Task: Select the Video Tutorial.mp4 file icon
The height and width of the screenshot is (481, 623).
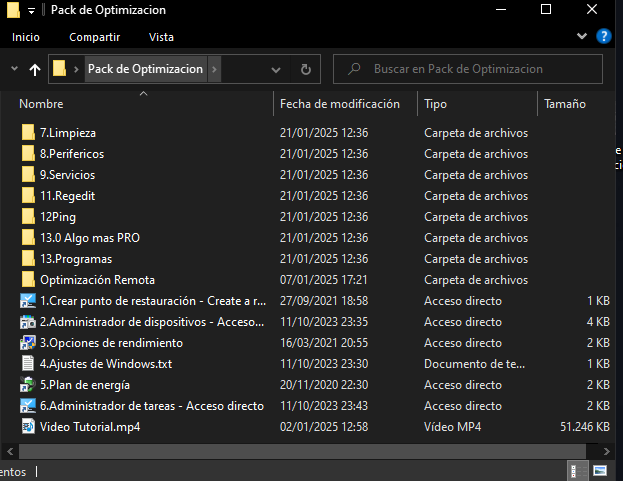Action: (28, 427)
